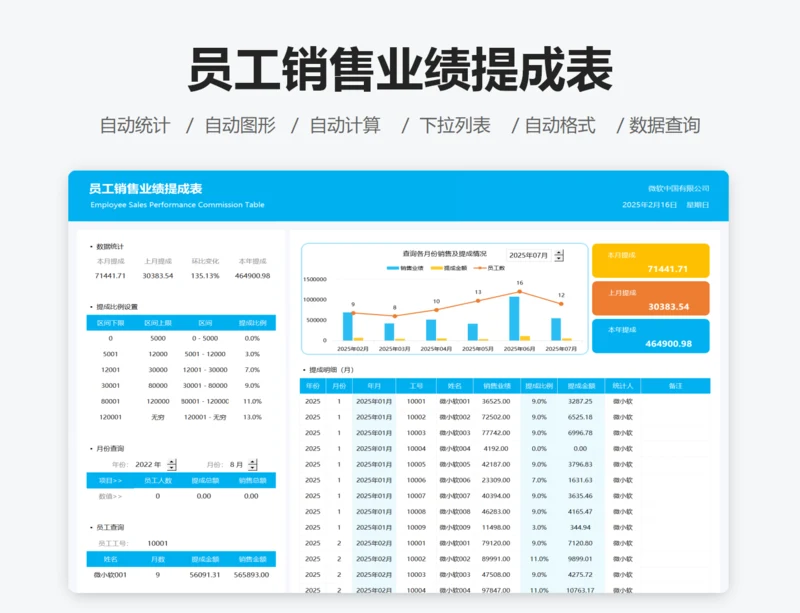Increase chart month with spinner up arrow beside 2025年07月

(559, 252)
